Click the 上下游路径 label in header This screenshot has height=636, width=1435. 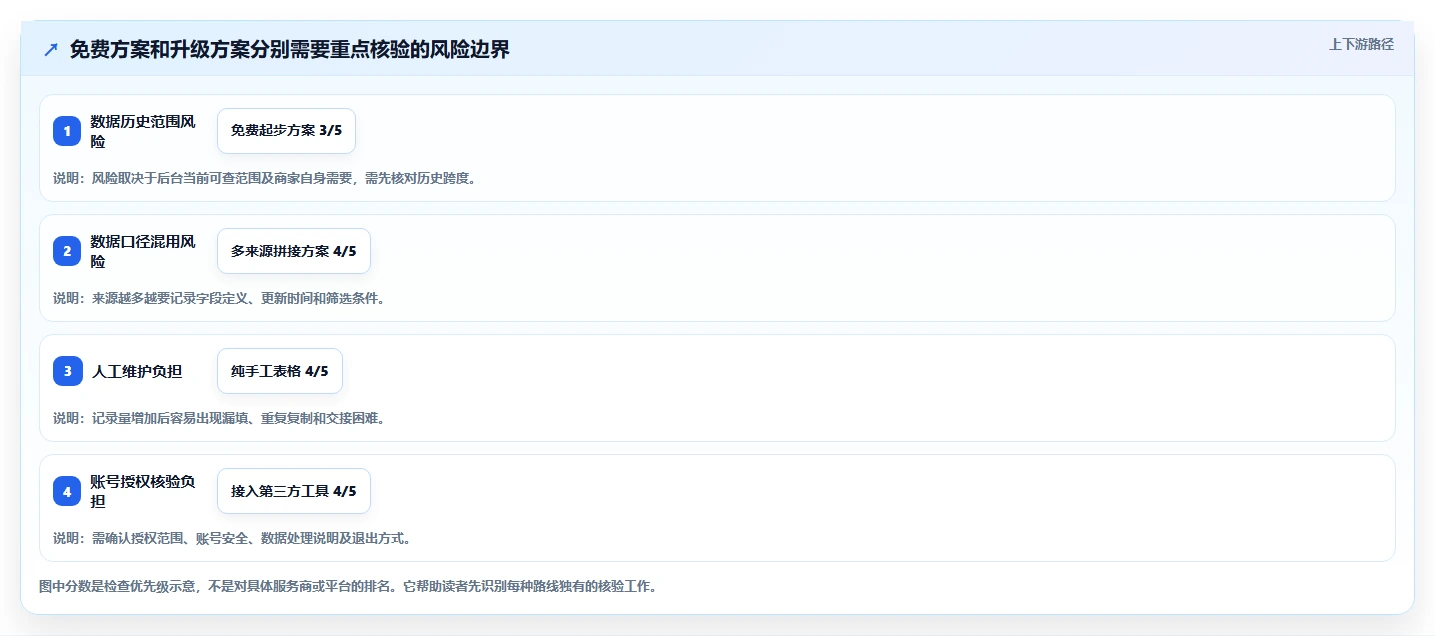[x=1361, y=44]
